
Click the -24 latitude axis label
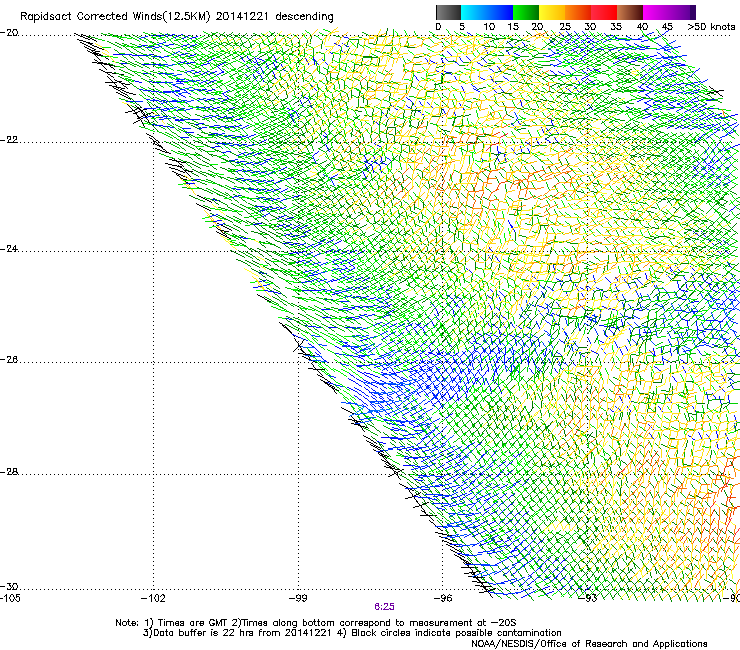tap(9, 249)
